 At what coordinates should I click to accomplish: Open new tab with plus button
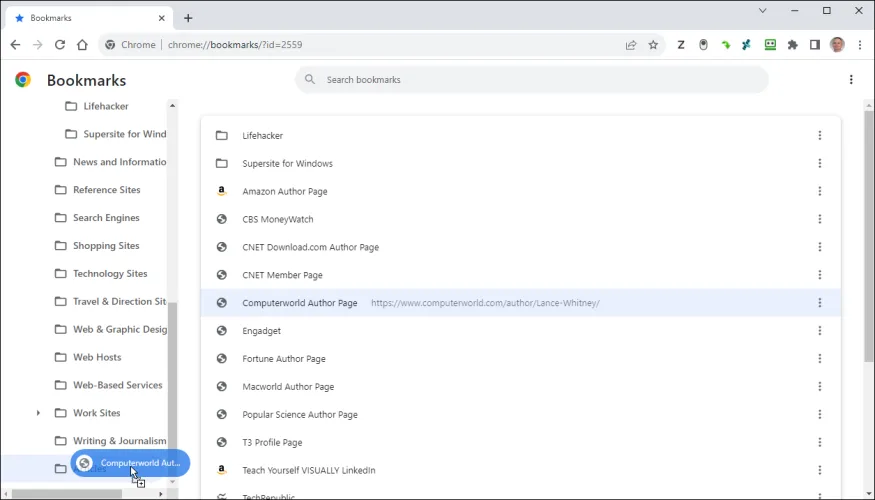tap(188, 18)
